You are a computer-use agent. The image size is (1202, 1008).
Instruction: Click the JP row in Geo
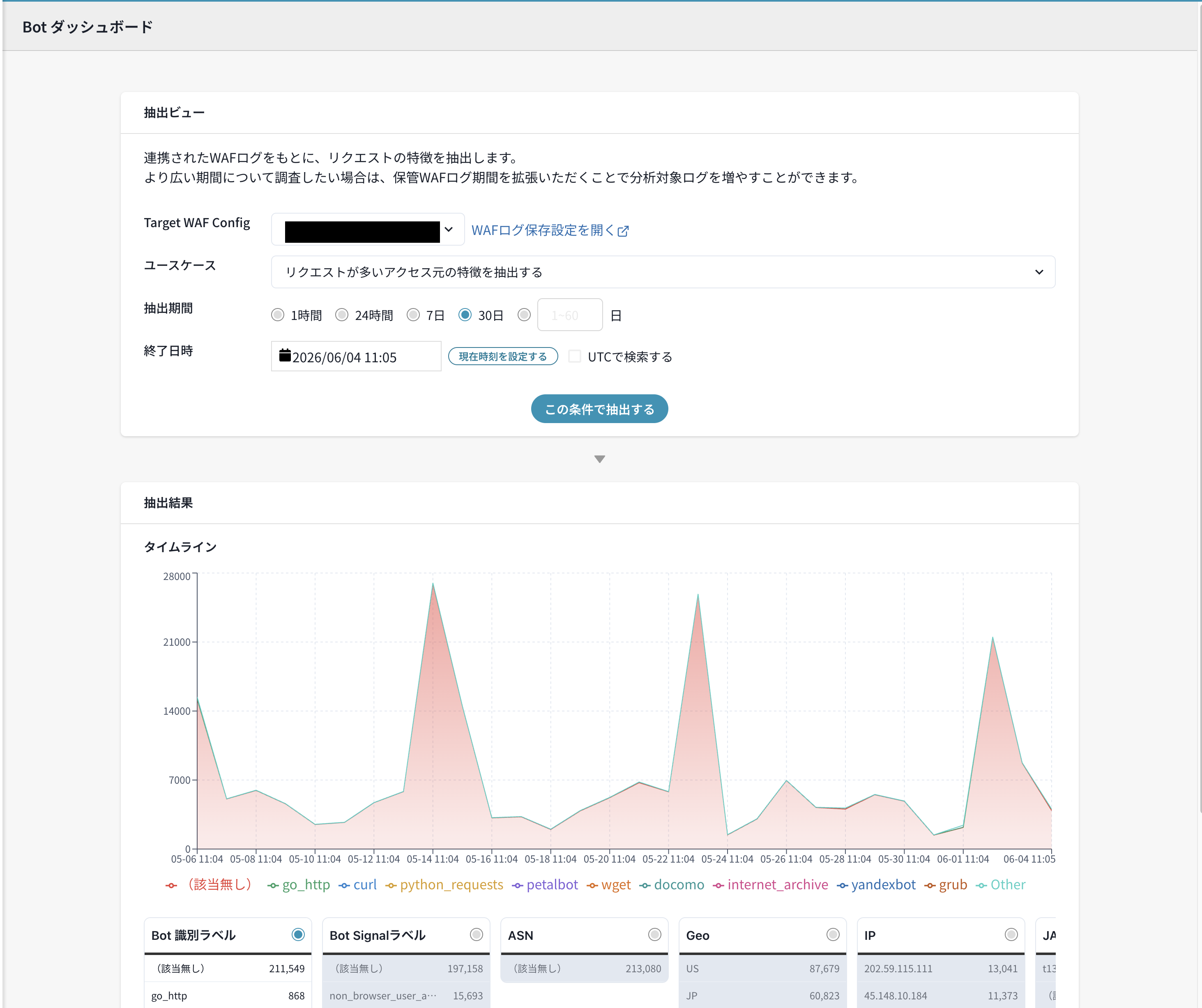[x=762, y=996]
